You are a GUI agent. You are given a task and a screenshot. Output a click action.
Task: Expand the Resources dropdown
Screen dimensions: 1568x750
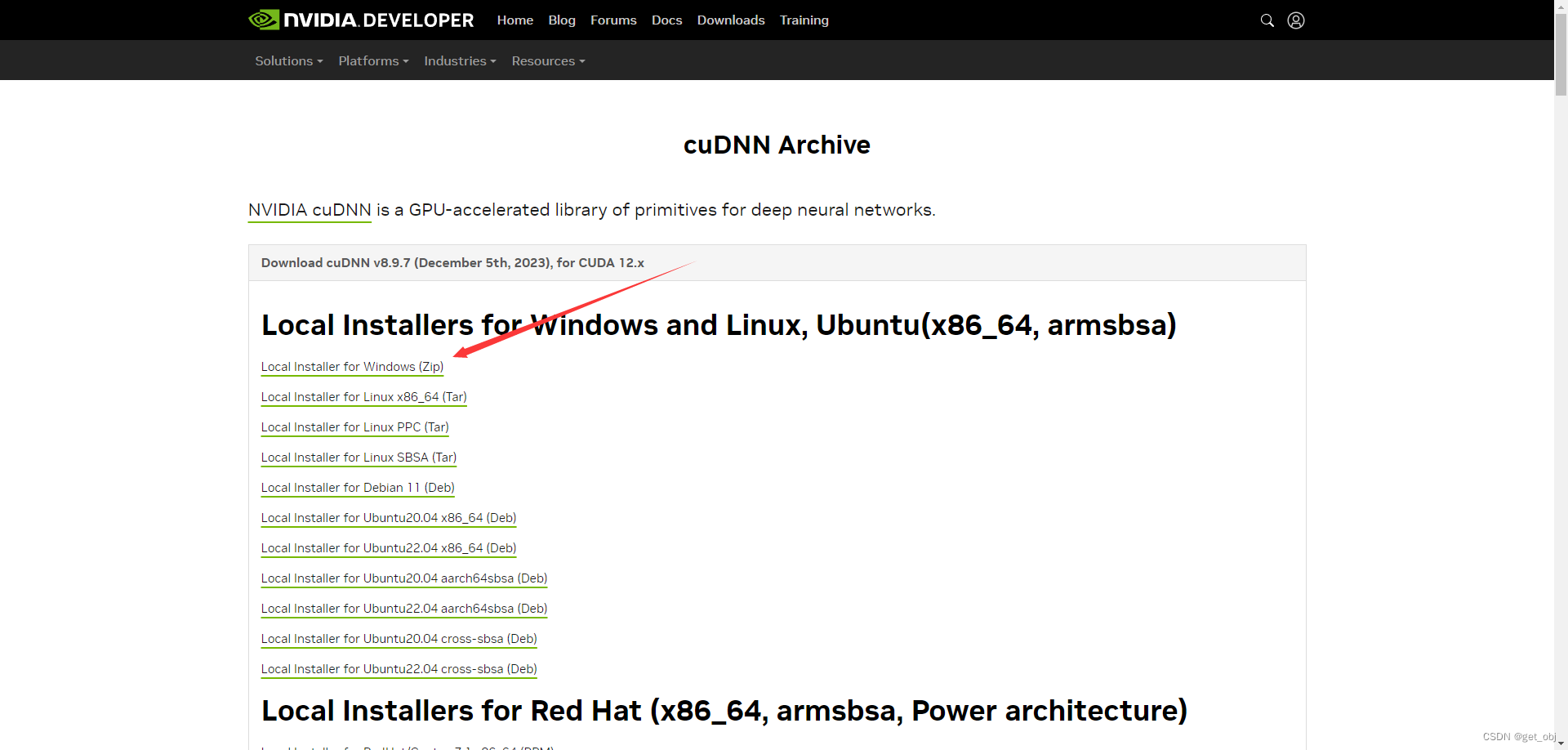[x=548, y=61]
